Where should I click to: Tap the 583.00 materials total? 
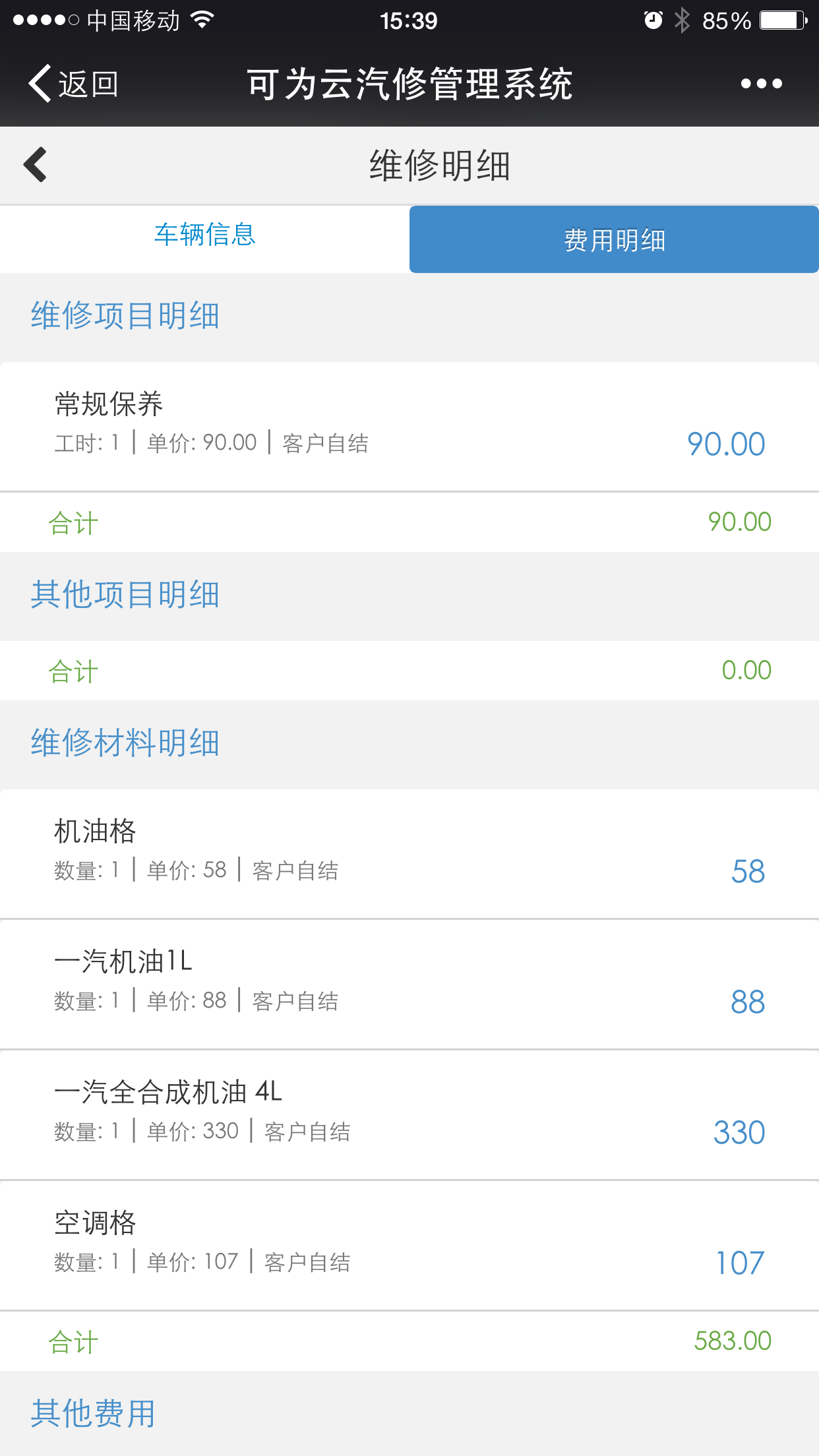(732, 1341)
